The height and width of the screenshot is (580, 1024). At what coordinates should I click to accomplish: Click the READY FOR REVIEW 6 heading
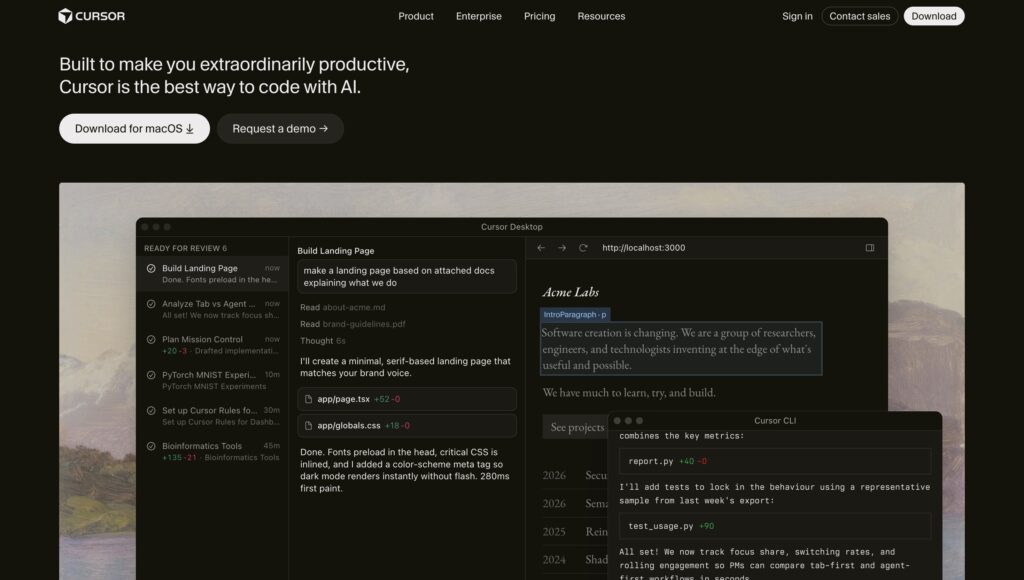(185, 248)
